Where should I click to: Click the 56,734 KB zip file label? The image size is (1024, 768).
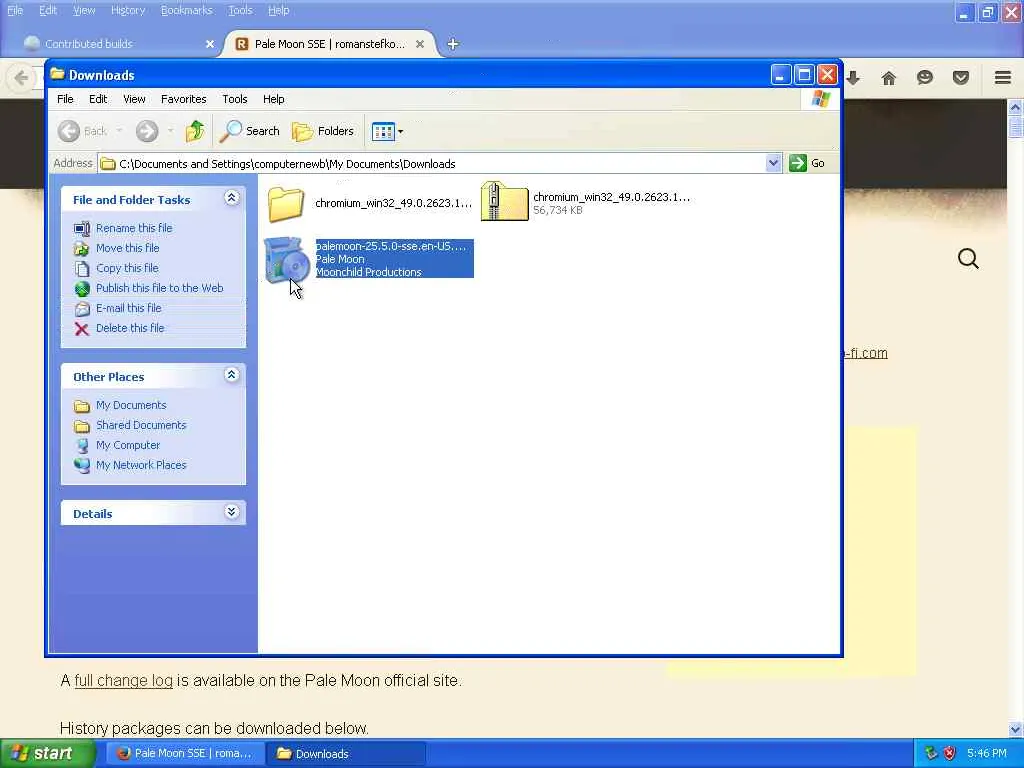[x=558, y=210]
